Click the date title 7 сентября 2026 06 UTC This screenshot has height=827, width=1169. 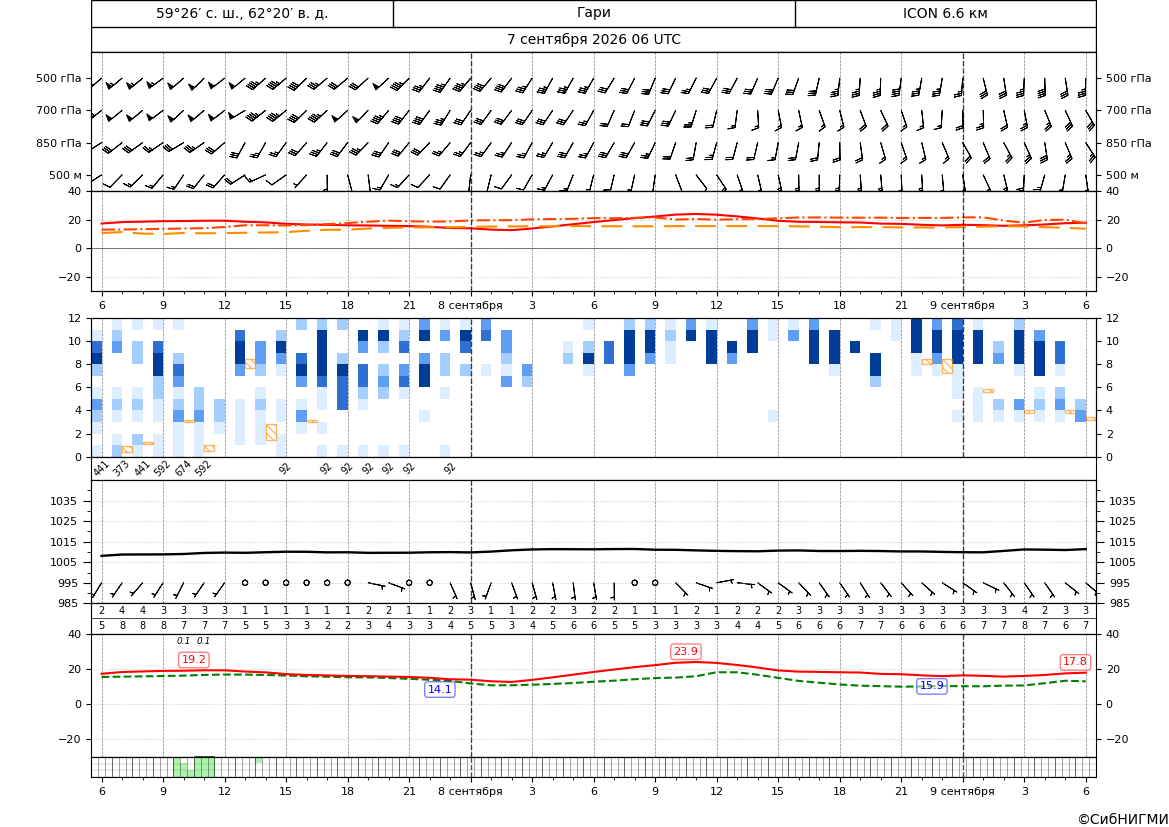[x=593, y=40]
